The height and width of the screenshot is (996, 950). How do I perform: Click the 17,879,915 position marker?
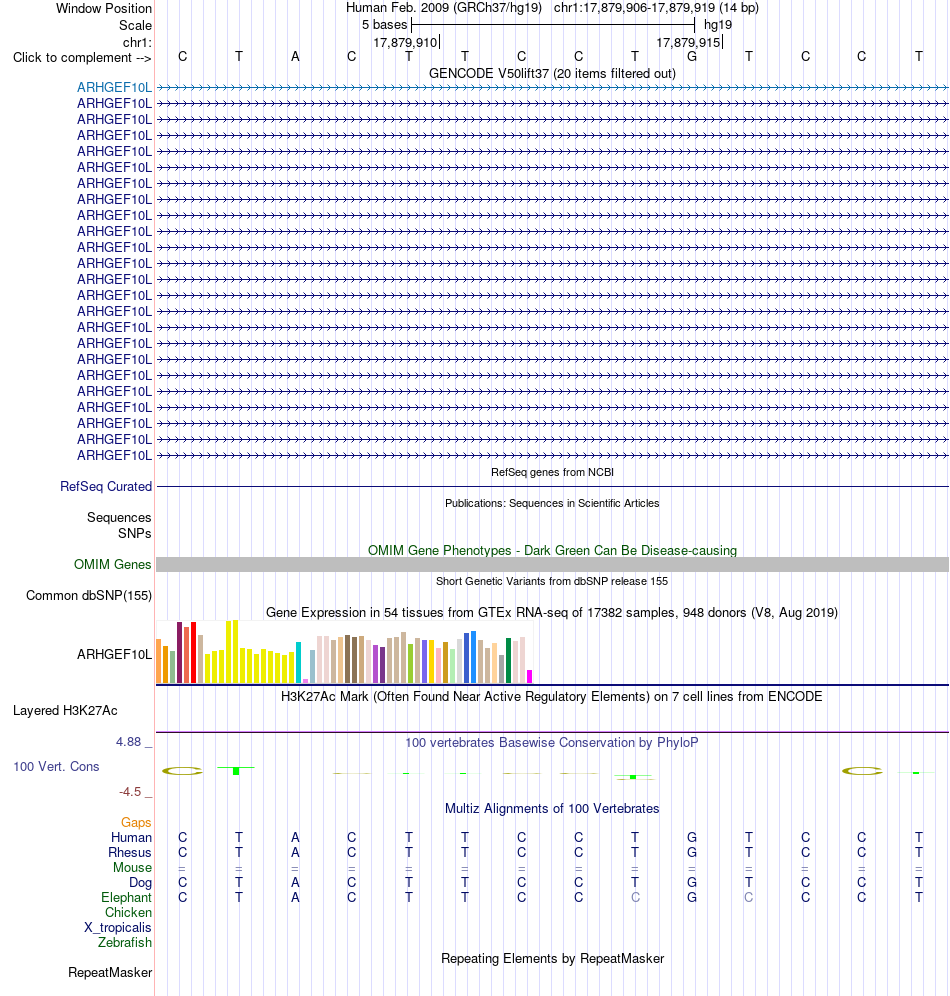(x=688, y=43)
